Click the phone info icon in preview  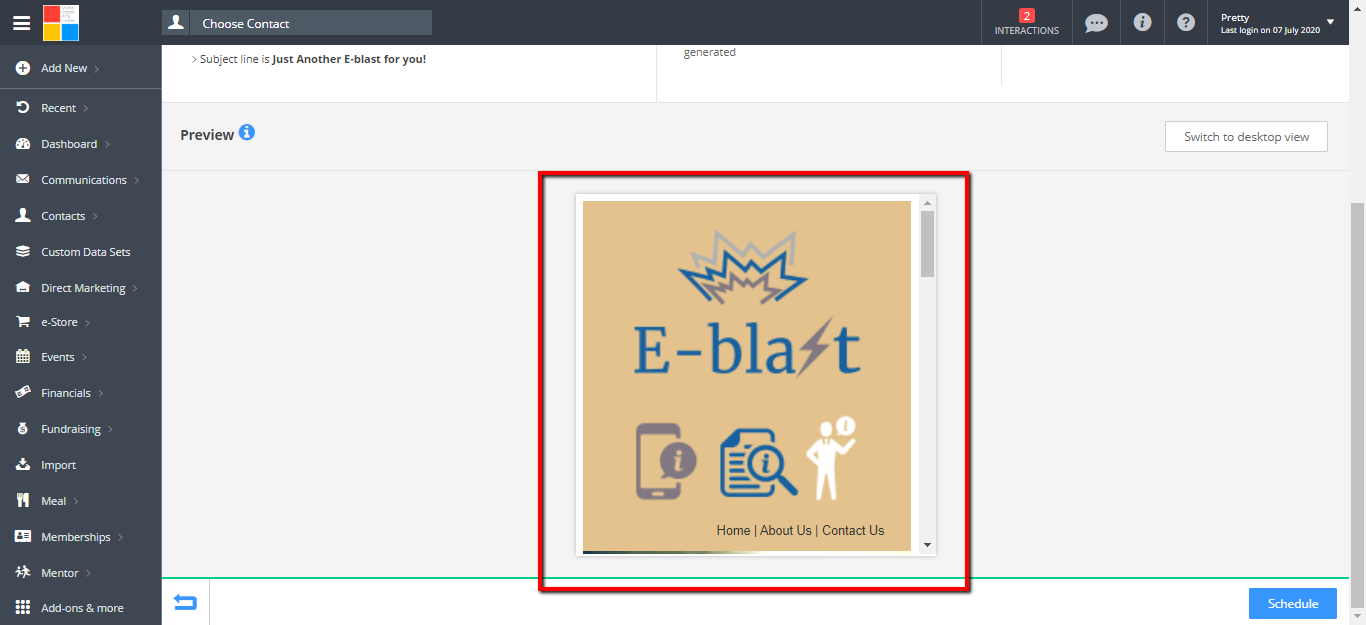(667, 460)
